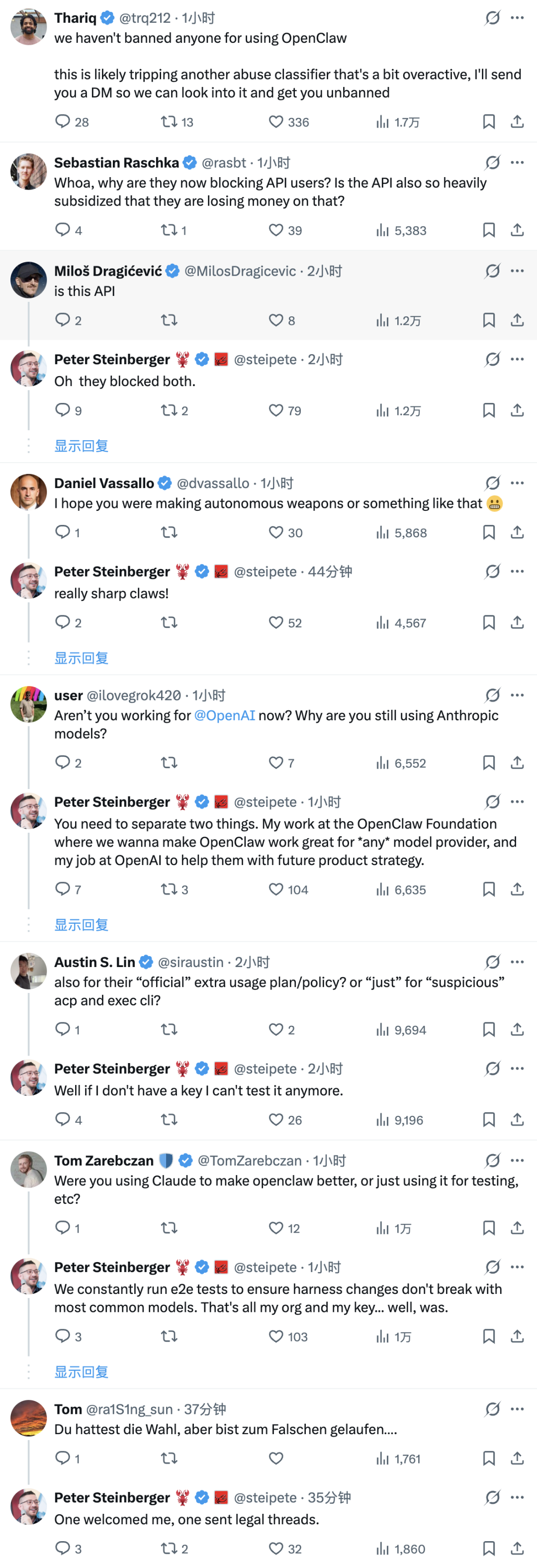Click Grok icon on Tom Zarebczan's tweet
537x1568 pixels.
point(492,1161)
